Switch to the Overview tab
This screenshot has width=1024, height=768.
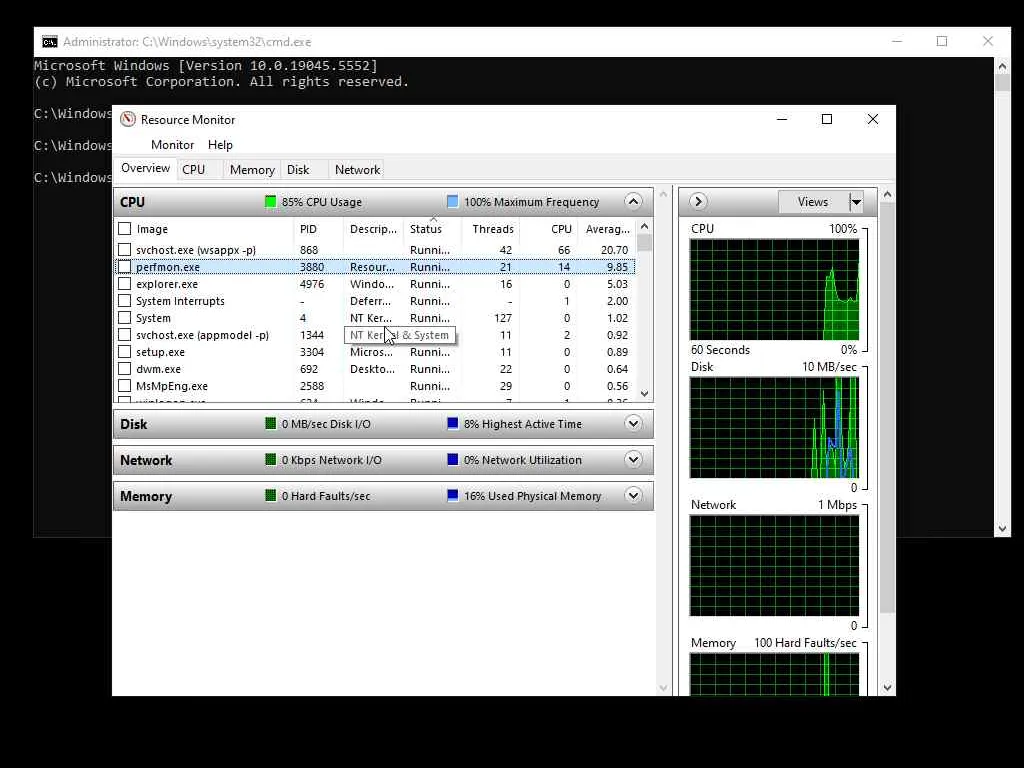tap(145, 168)
